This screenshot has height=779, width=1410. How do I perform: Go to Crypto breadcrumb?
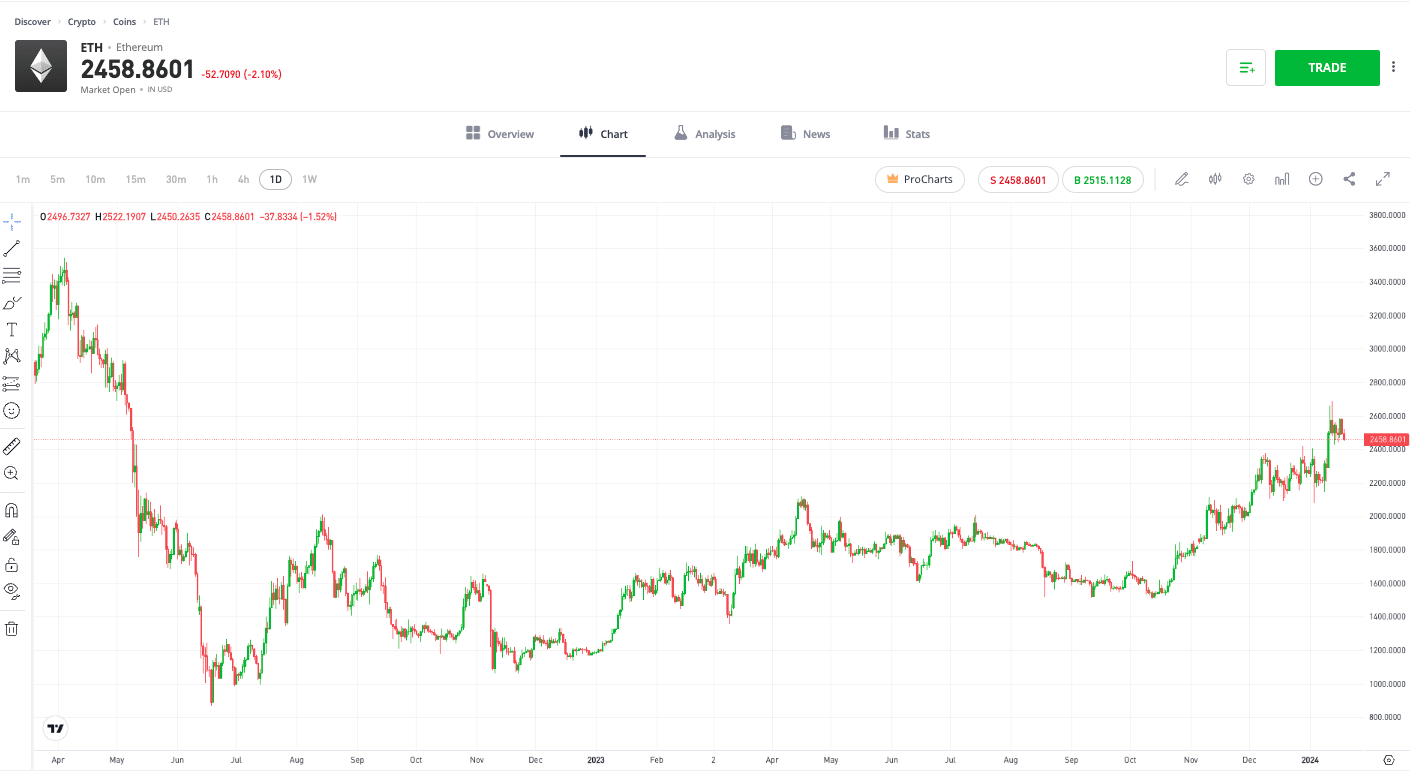click(82, 22)
